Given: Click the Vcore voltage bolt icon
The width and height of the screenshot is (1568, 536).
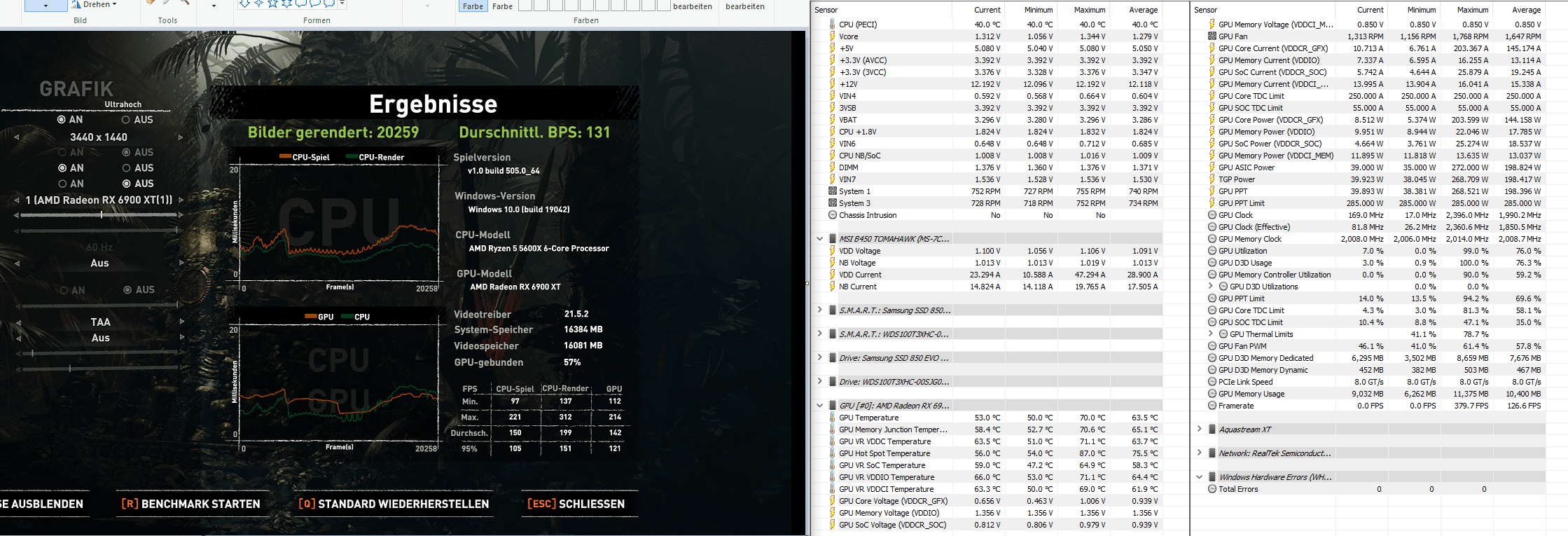Looking at the screenshot, I should point(832,36).
